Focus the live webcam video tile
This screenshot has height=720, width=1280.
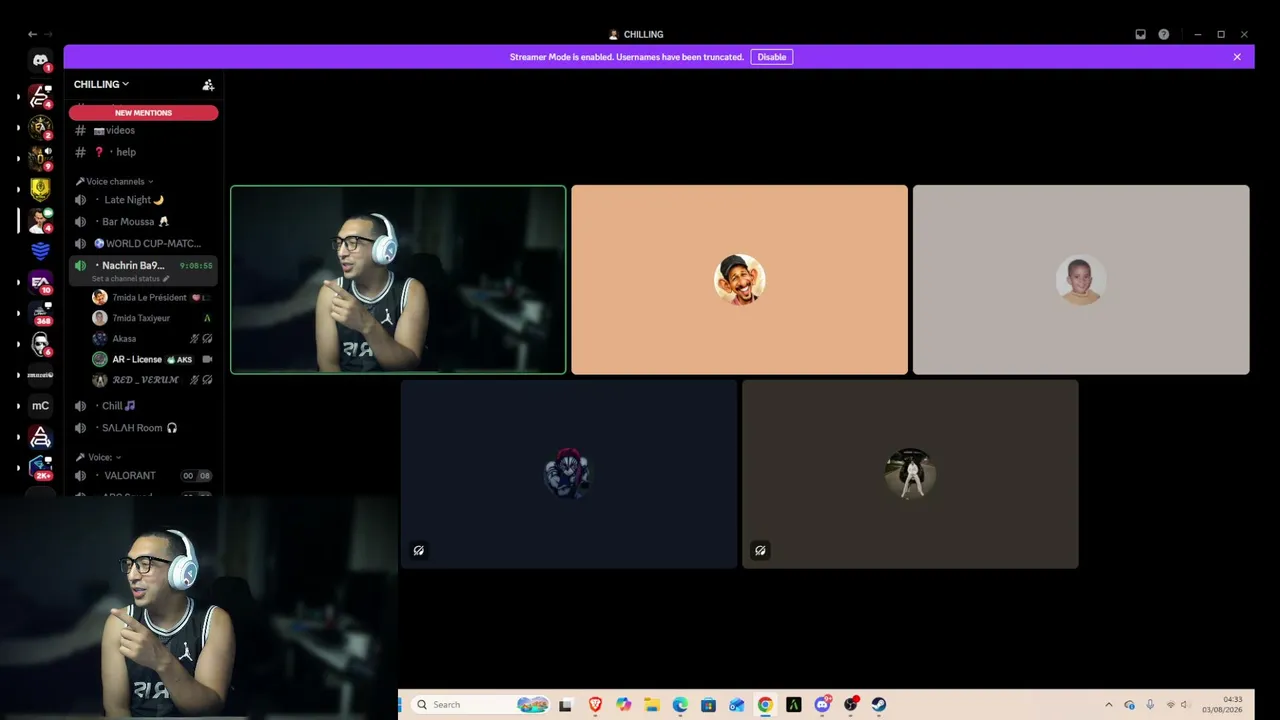(398, 280)
